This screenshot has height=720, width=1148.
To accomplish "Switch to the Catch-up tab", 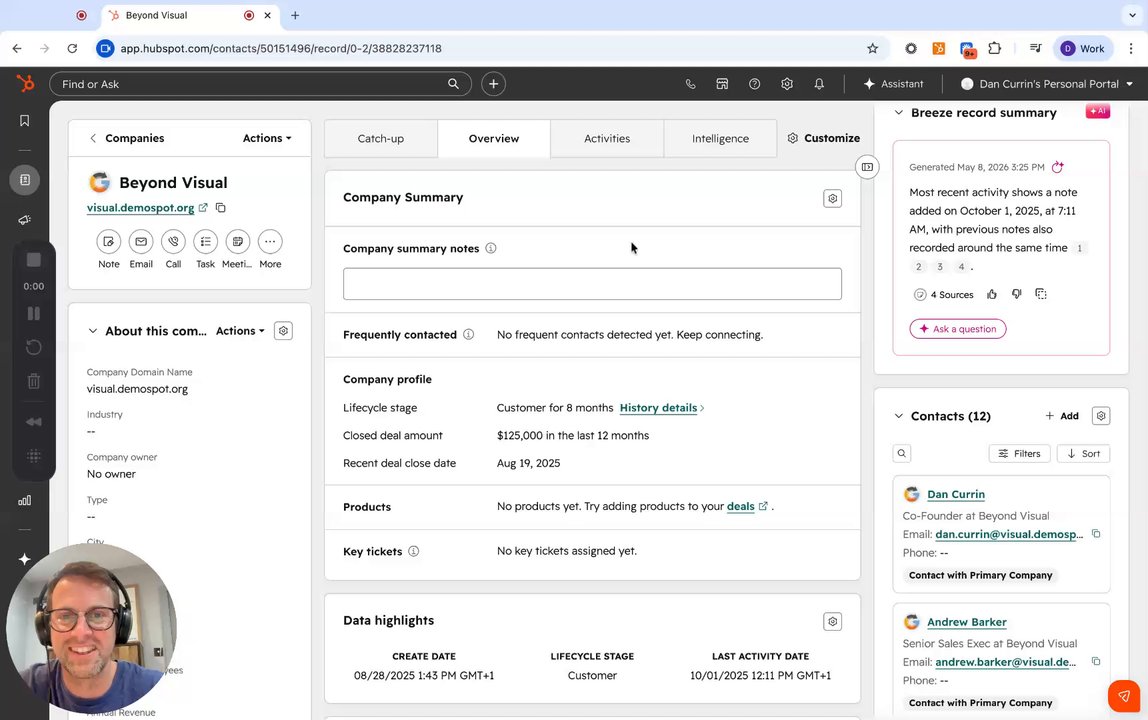I will click(x=381, y=138).
